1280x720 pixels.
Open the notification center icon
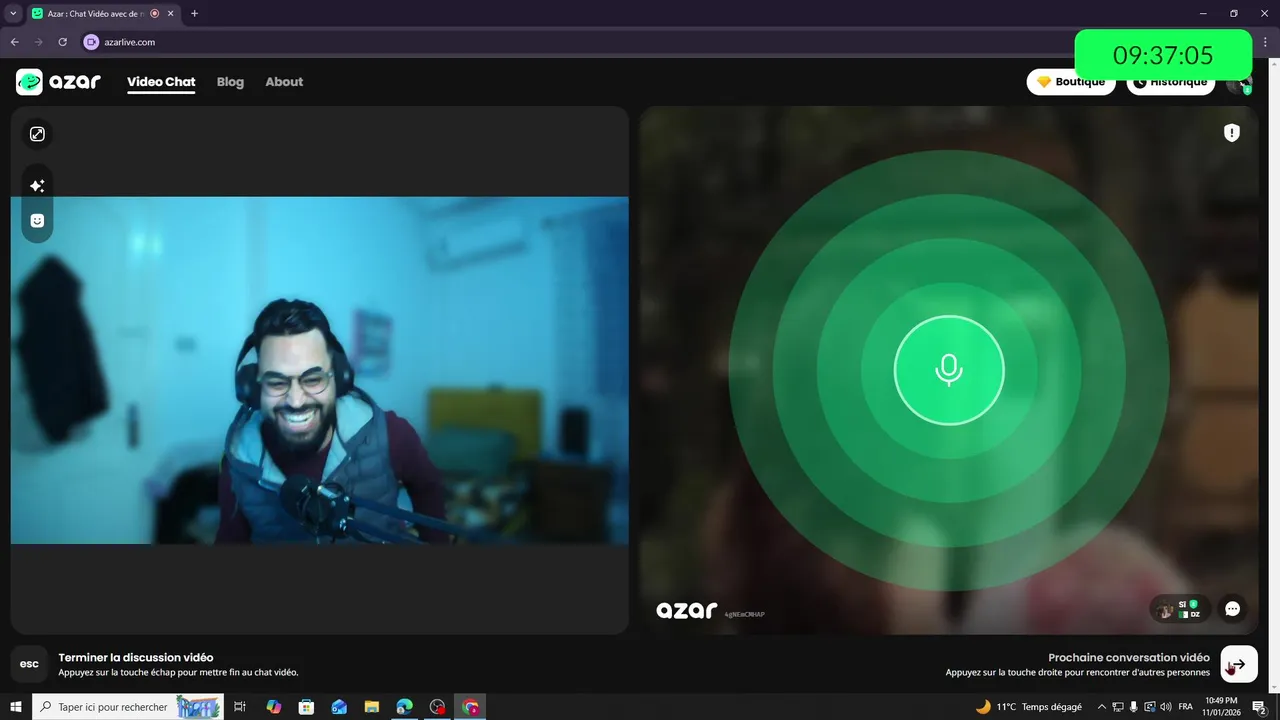1260,707
